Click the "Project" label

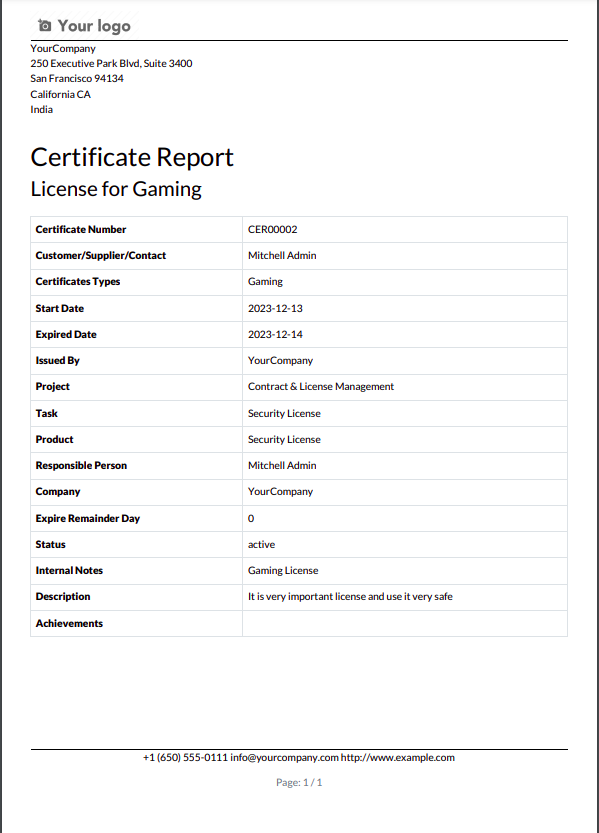53,387
